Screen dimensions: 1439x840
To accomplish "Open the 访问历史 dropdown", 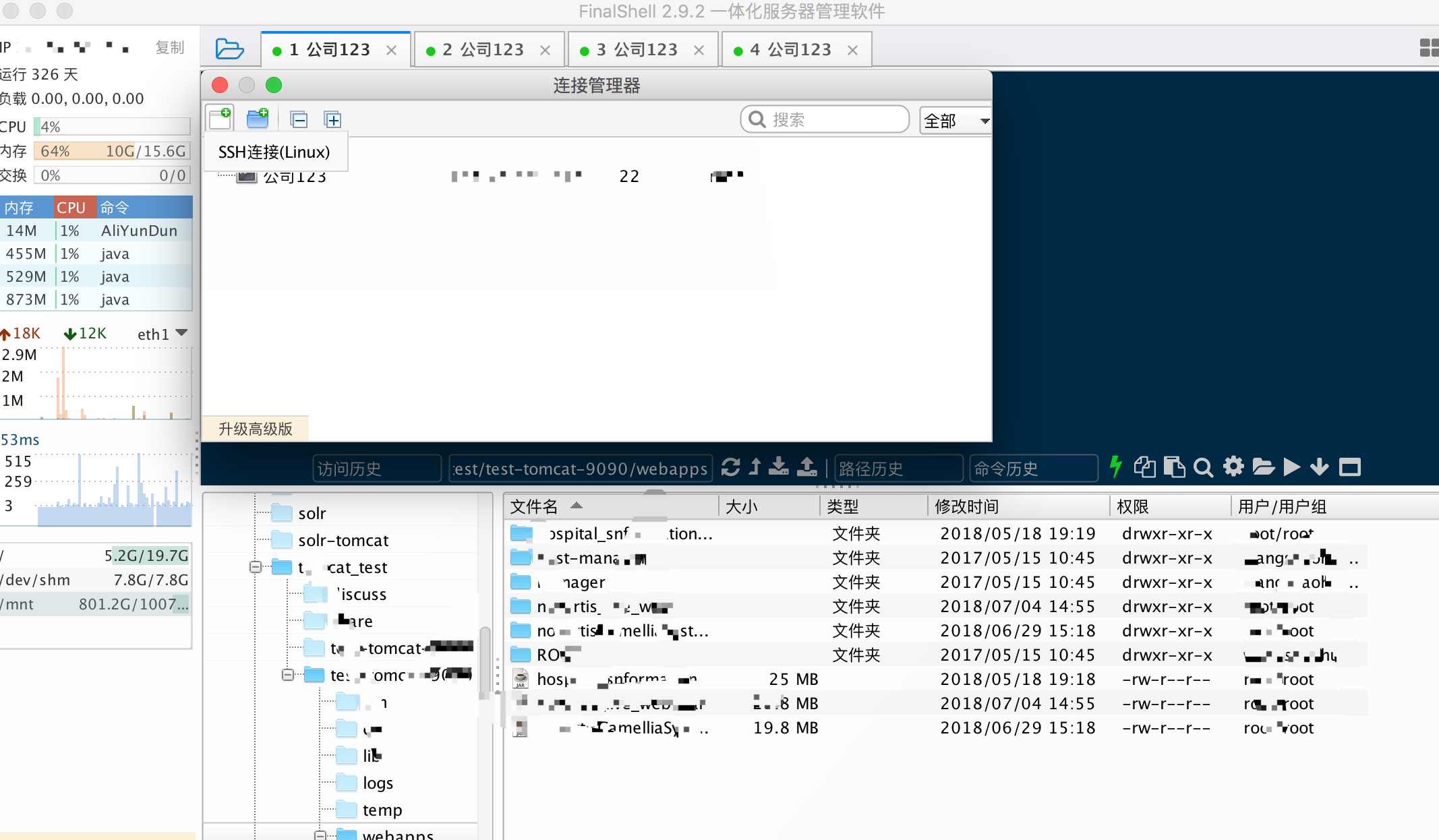I will [376, 468].
